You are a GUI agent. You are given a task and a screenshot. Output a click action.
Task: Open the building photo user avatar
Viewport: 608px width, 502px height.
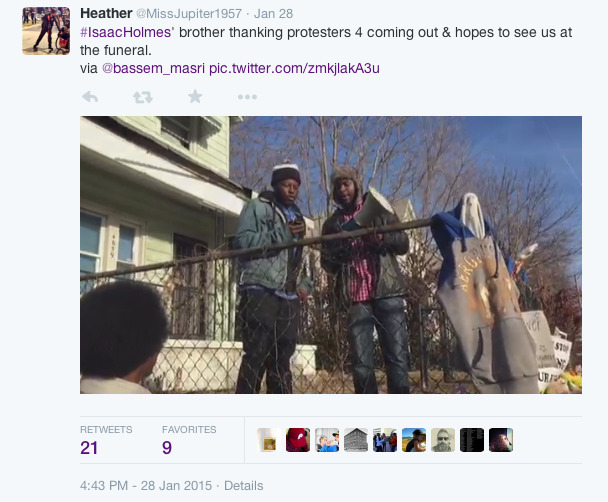point(356,440)
